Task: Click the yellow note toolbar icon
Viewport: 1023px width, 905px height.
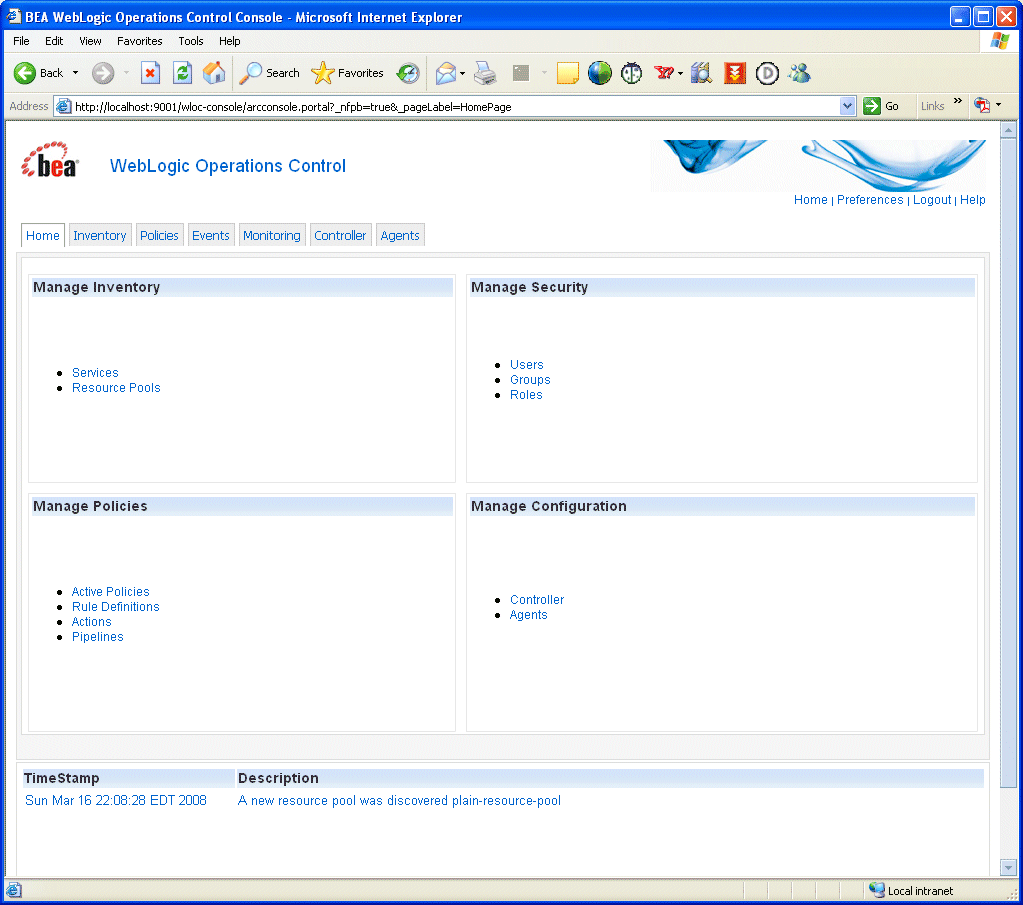Action: [568, 73]
